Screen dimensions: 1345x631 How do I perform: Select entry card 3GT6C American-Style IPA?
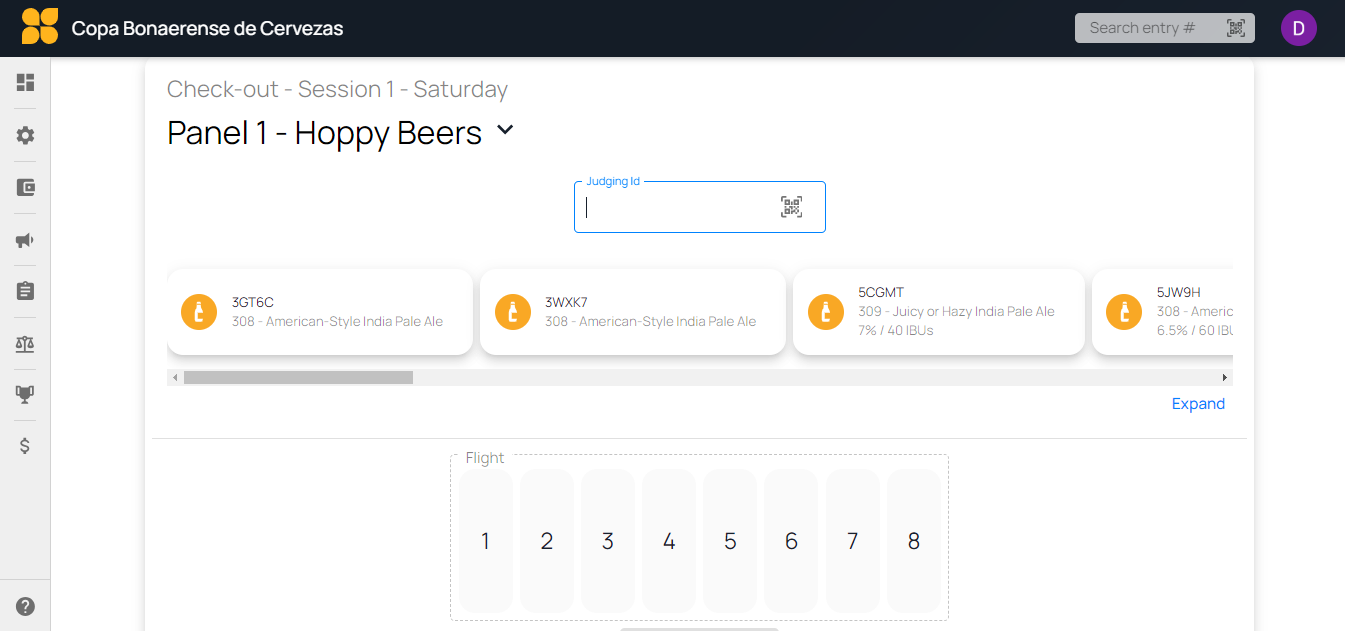(x=320, y=311)
